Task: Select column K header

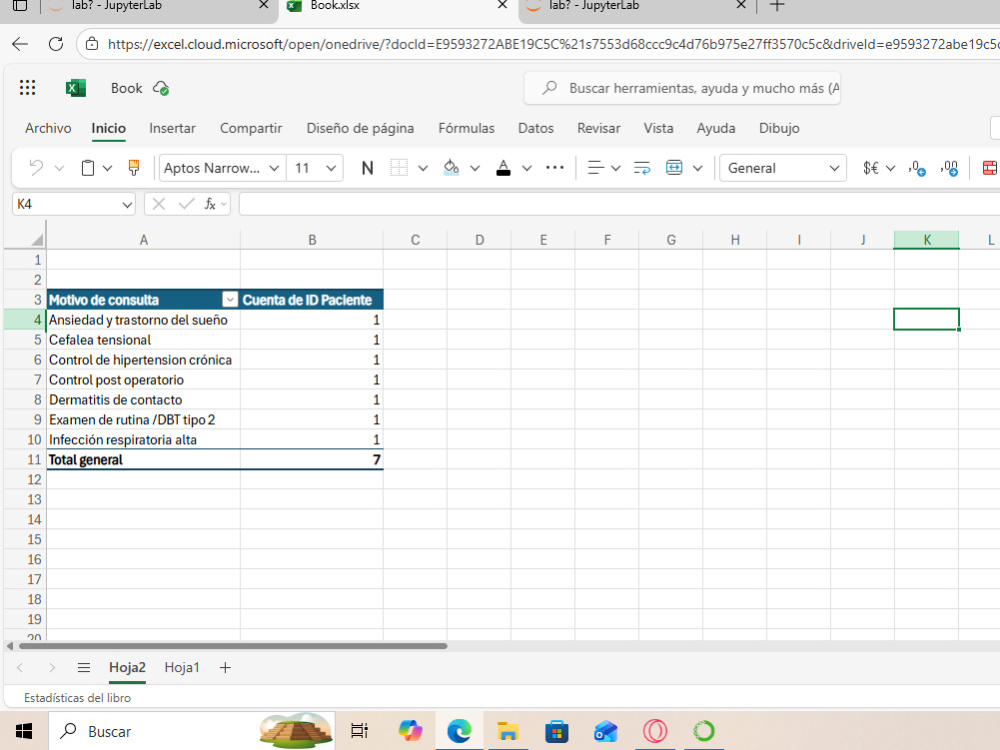Action: [x=926, y=240]
